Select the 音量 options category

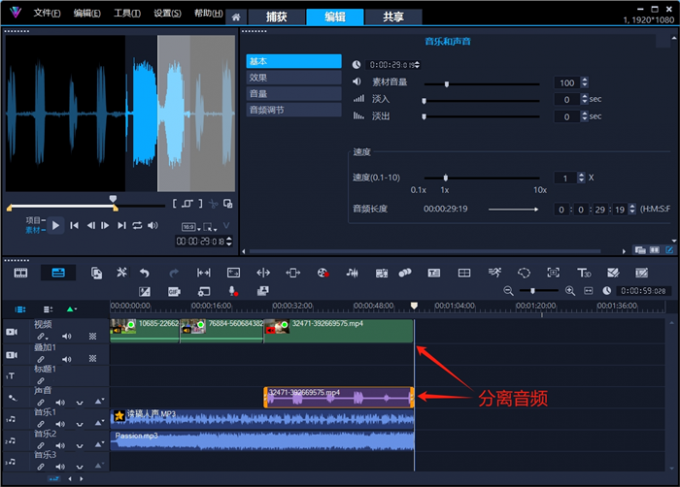(x=294, y=94)
